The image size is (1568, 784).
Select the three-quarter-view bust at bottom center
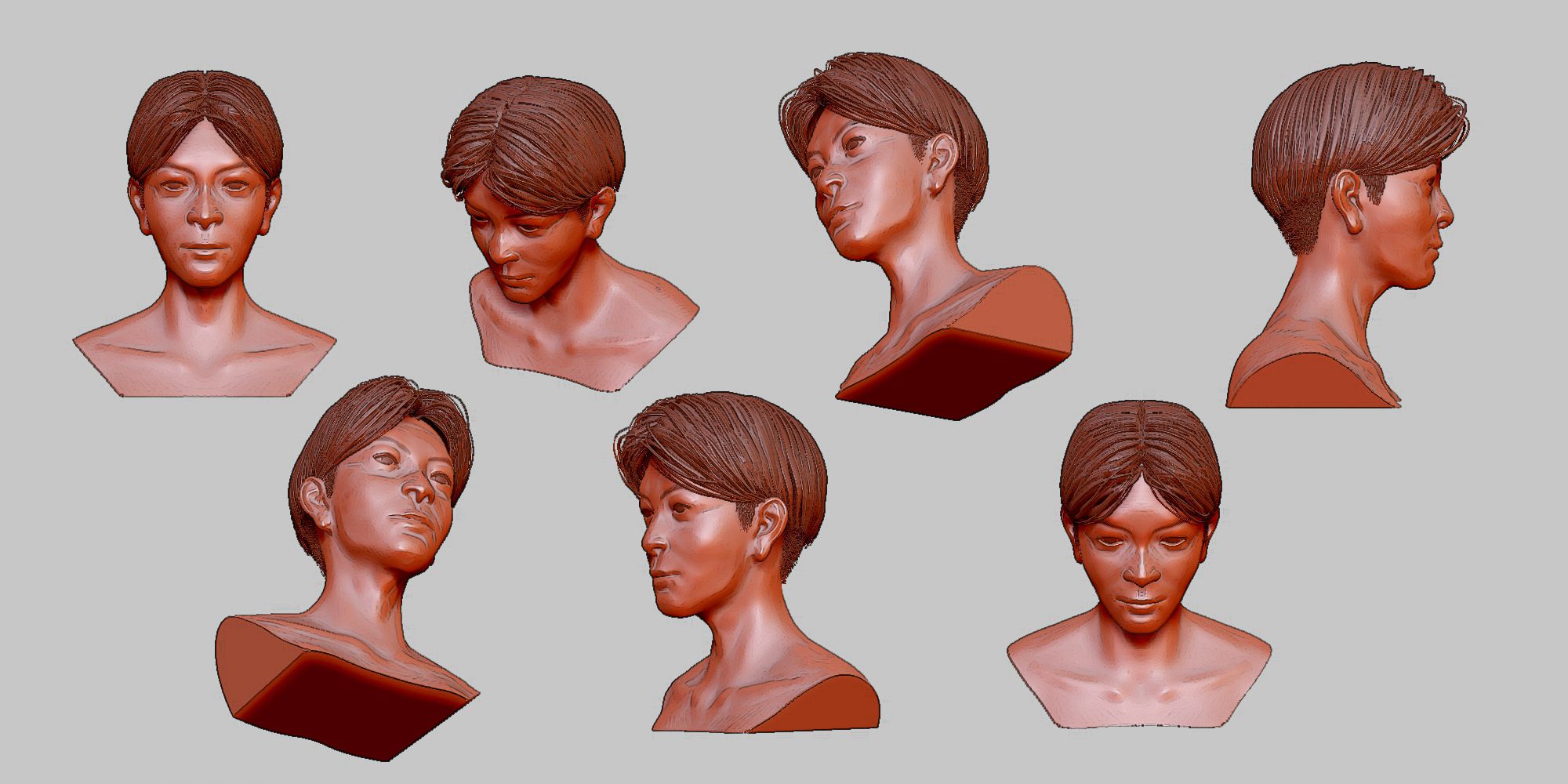(x=746, y=562)
